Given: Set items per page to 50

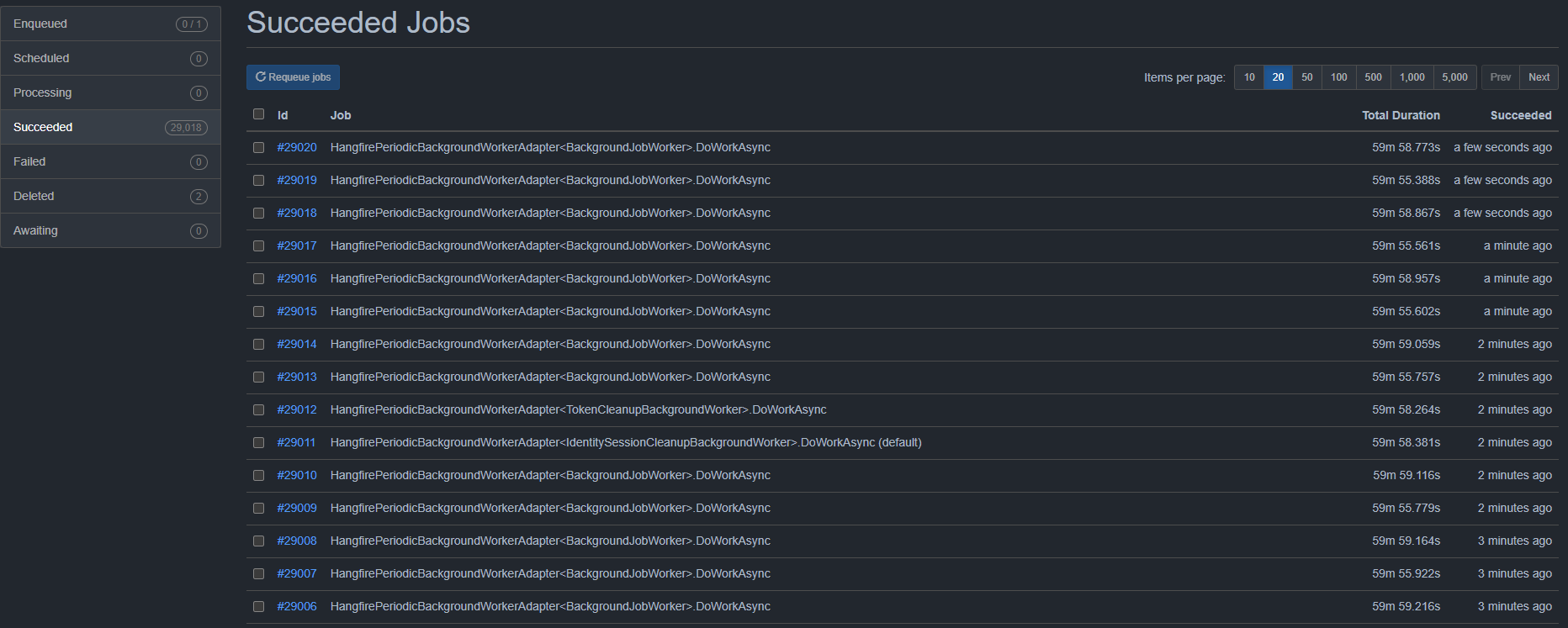Looking at the screenshot, I should click(x=1306, y=77).
